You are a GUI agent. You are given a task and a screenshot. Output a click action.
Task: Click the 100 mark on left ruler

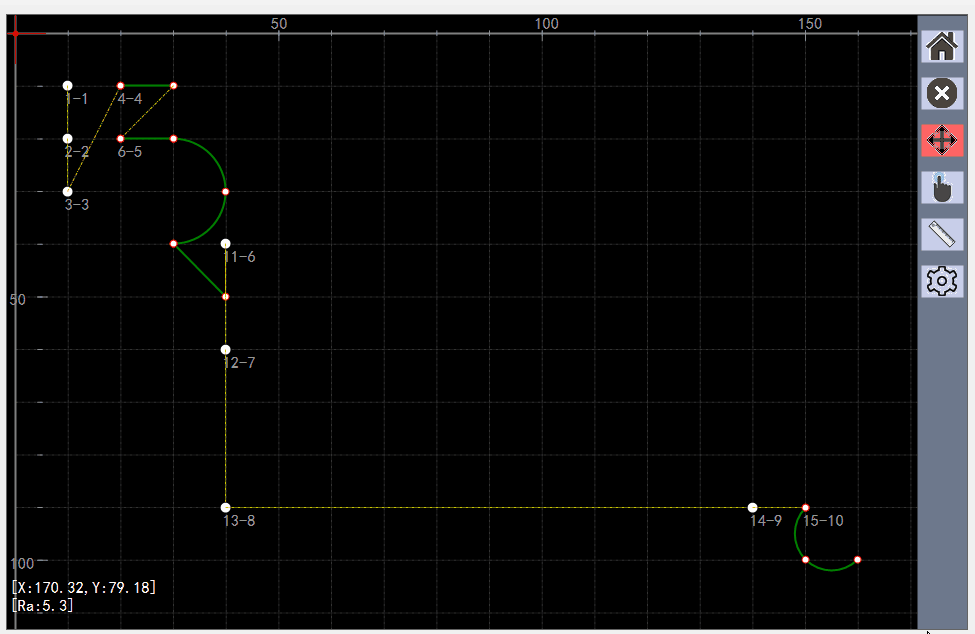[x=22, y=564]
